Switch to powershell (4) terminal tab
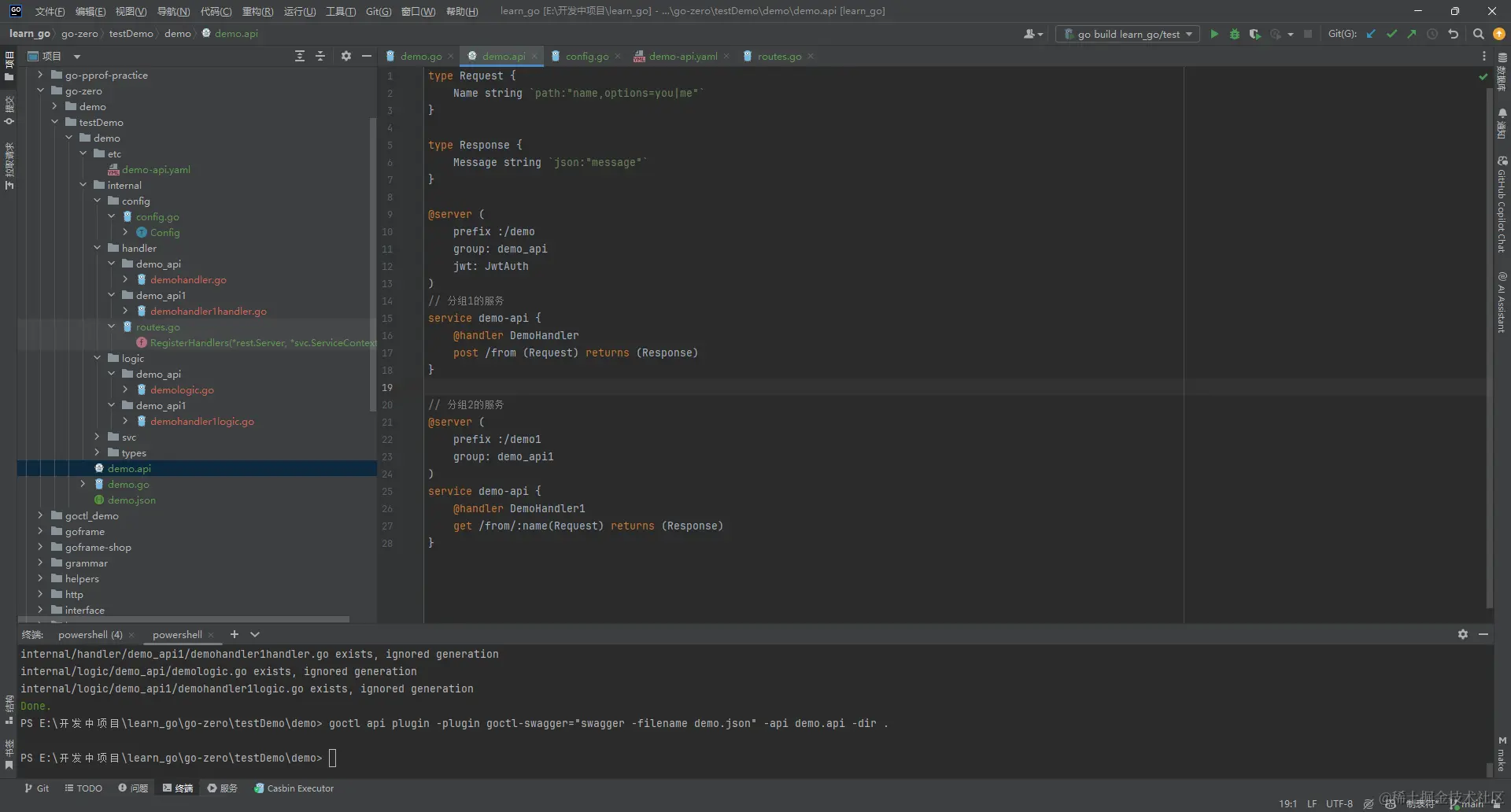Viewport: 1511px width, 812px height. point(90,634)
